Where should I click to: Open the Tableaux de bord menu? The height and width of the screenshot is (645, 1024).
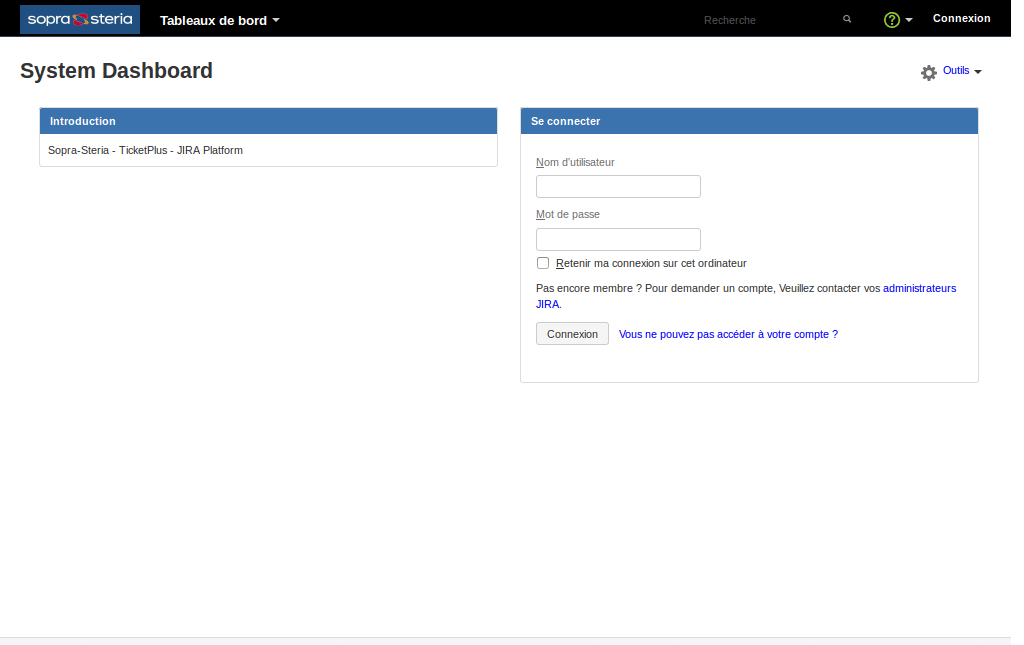219,20
